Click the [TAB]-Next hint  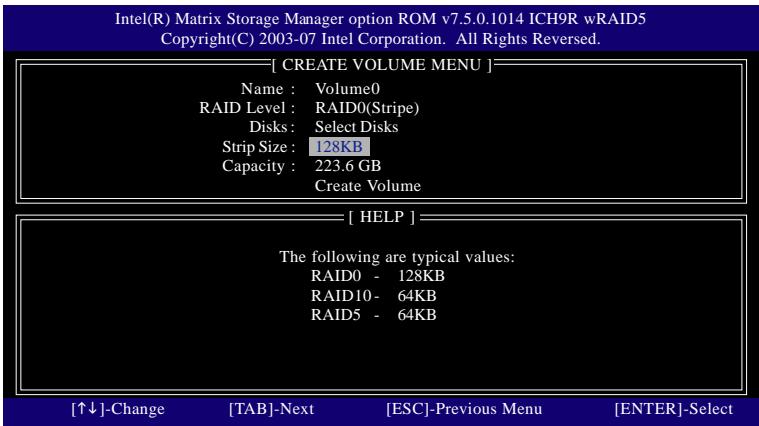[271, 409]
